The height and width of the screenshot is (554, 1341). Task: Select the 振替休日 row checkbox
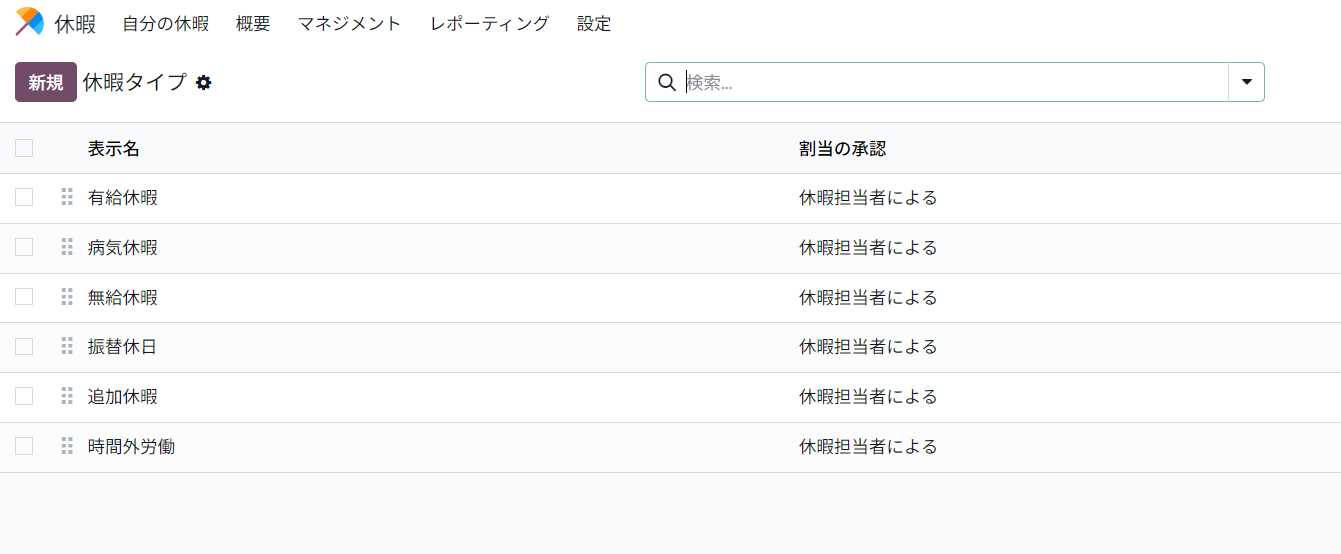coord(24,347)
